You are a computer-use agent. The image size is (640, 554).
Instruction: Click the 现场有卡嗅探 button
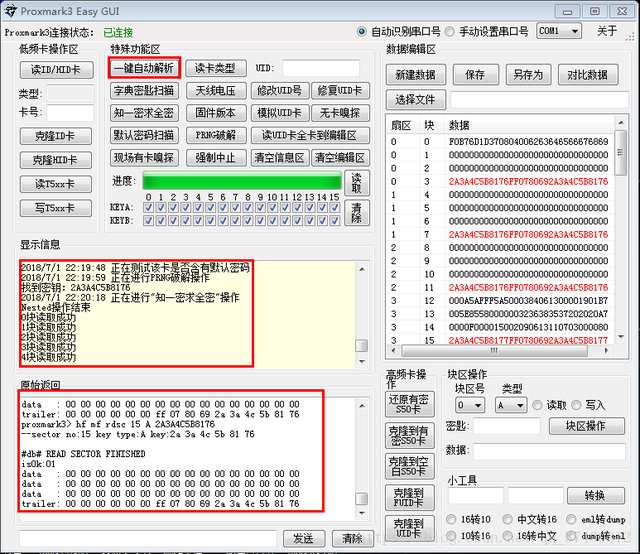tap(144, 158)
